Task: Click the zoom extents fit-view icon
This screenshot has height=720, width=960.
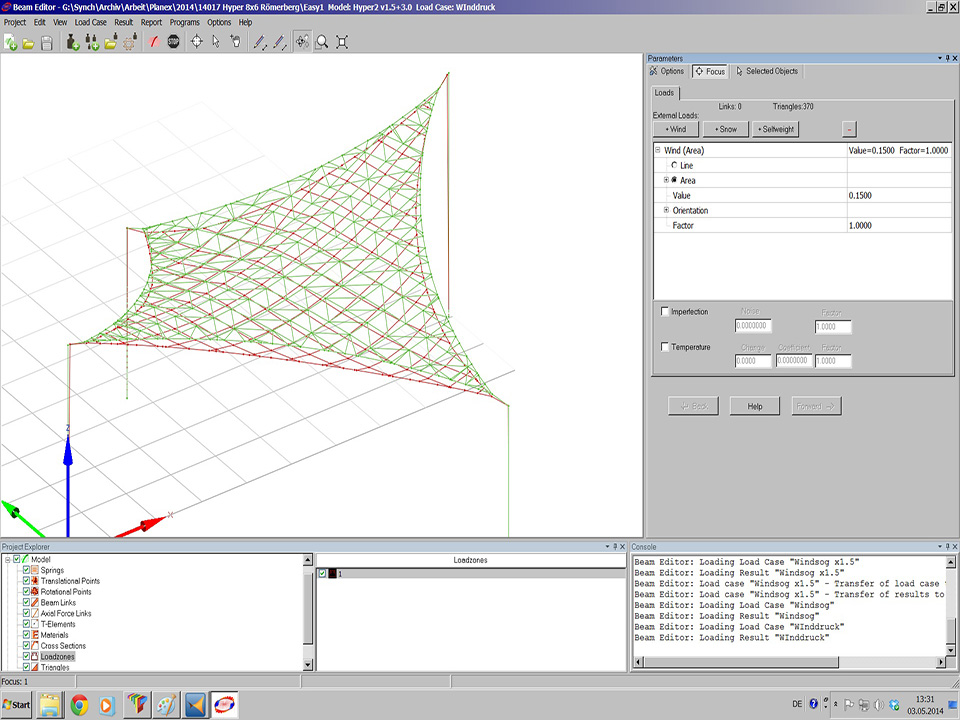Action: click(x=342, y=42)
